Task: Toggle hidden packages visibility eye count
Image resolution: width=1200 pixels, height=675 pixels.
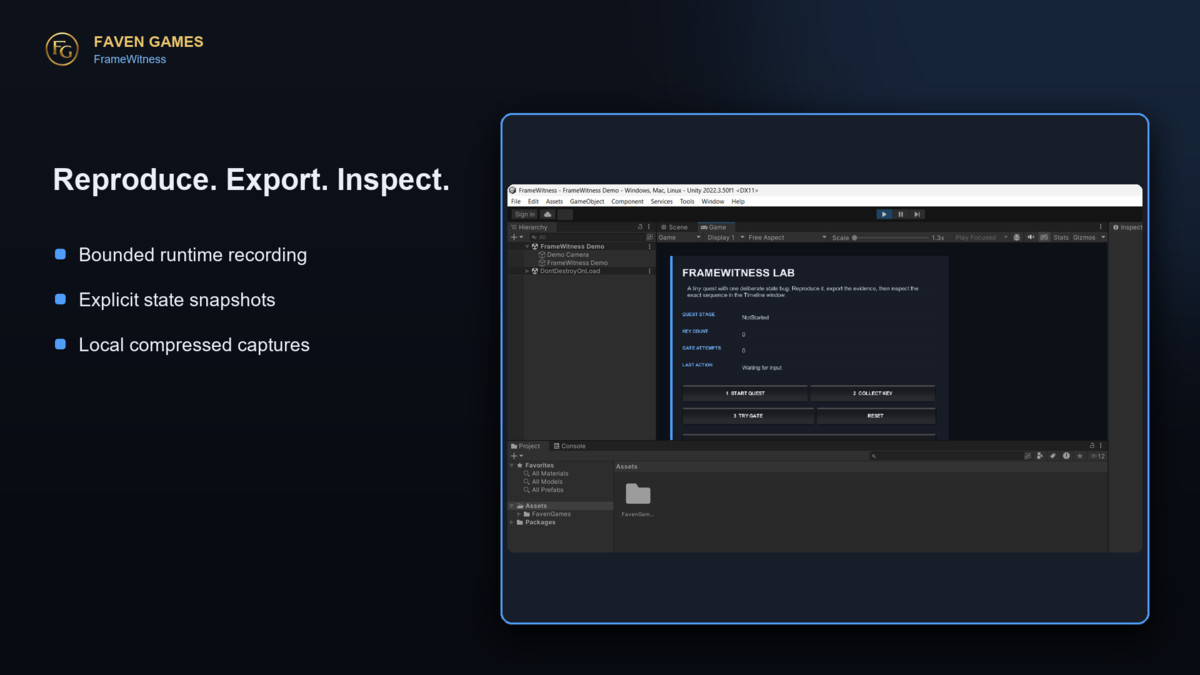Action: coord(1096,456)
